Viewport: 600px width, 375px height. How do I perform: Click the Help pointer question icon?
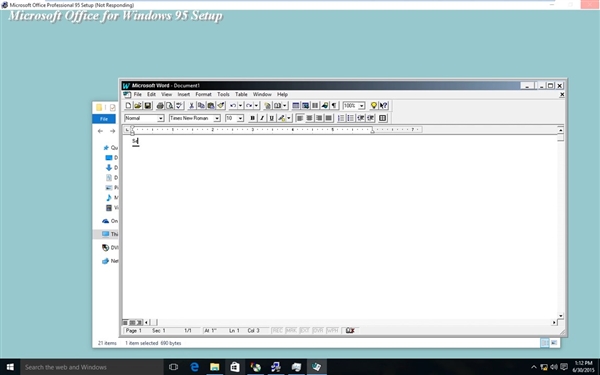pos(383,106)
